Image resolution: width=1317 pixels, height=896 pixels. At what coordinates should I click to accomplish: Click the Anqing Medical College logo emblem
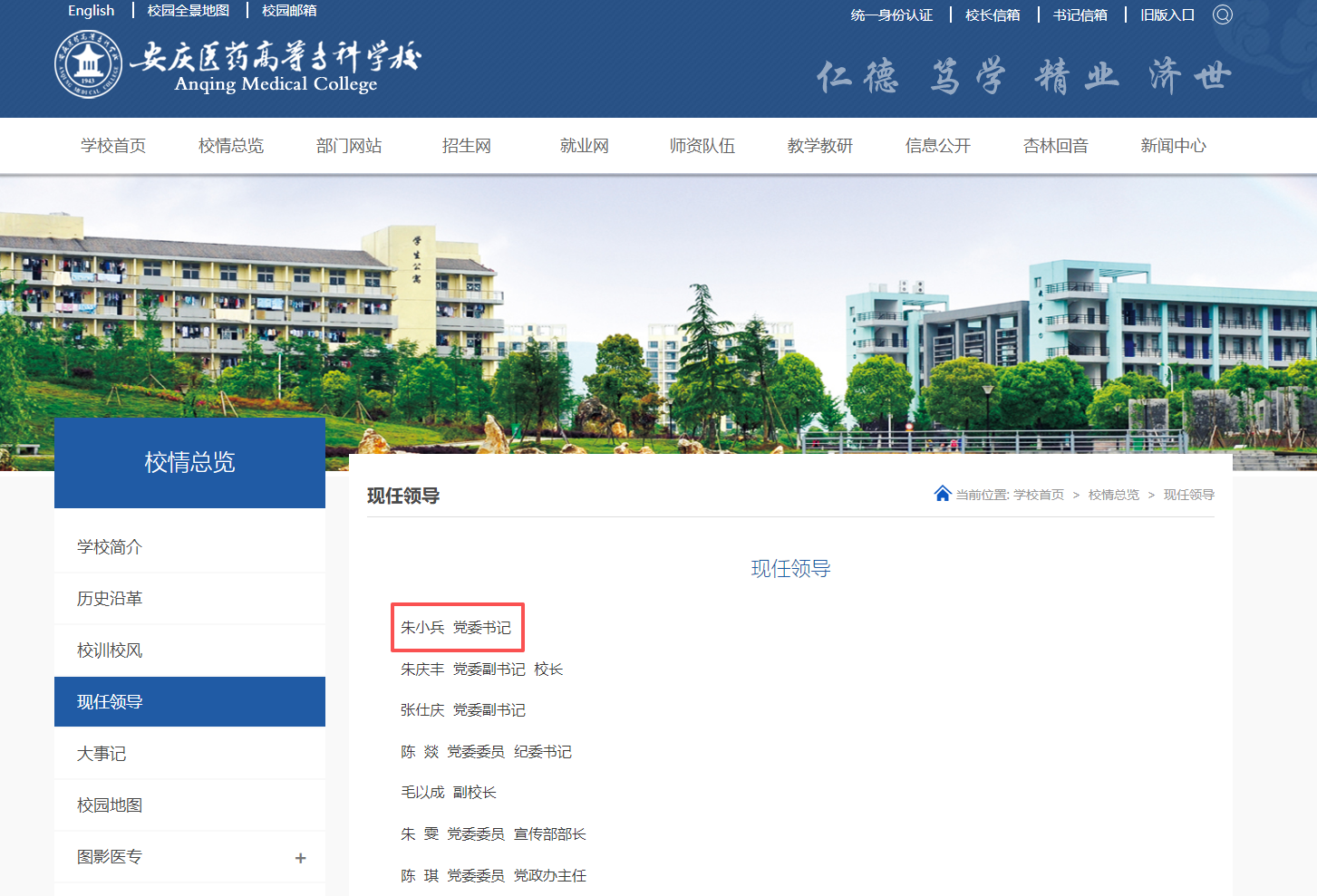point(88,64)
